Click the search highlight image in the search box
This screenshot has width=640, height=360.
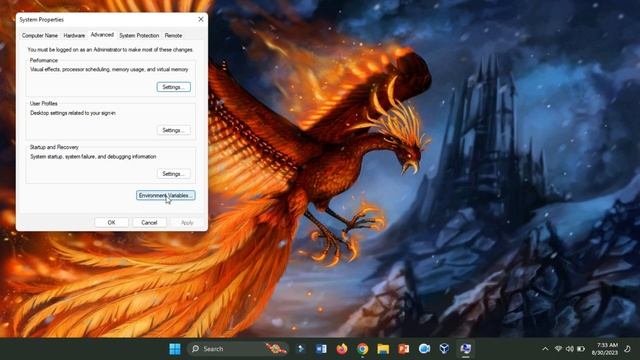(276, 349)
